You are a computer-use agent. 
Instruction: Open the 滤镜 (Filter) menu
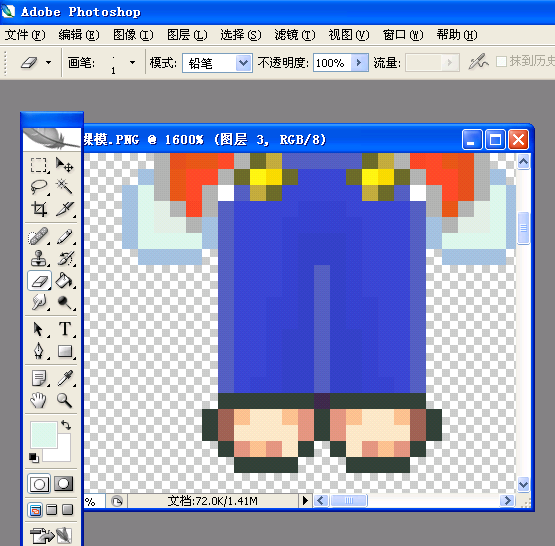tap(294, 35)
